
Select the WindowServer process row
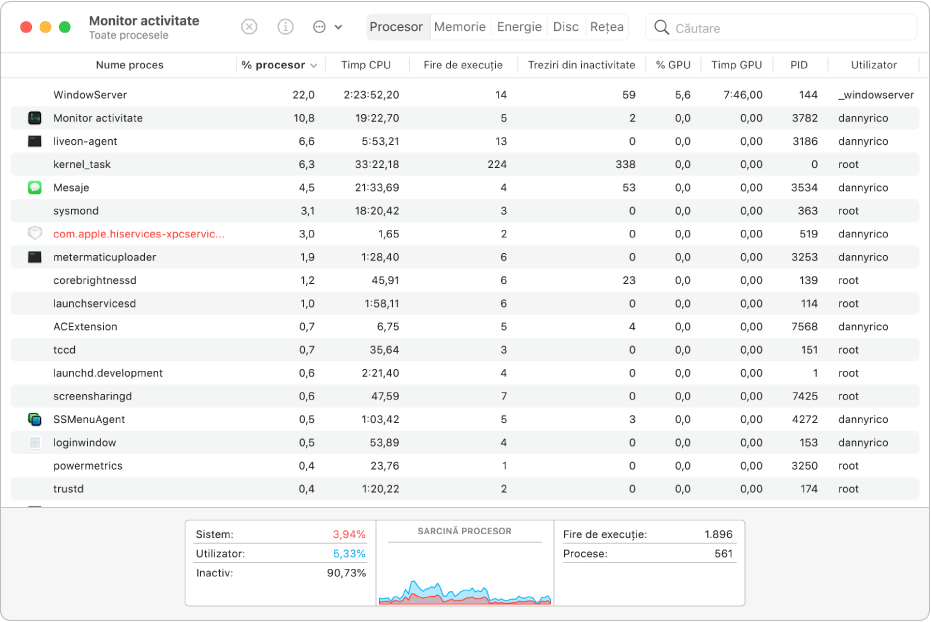pyautogui.click(x=465, y=95)
